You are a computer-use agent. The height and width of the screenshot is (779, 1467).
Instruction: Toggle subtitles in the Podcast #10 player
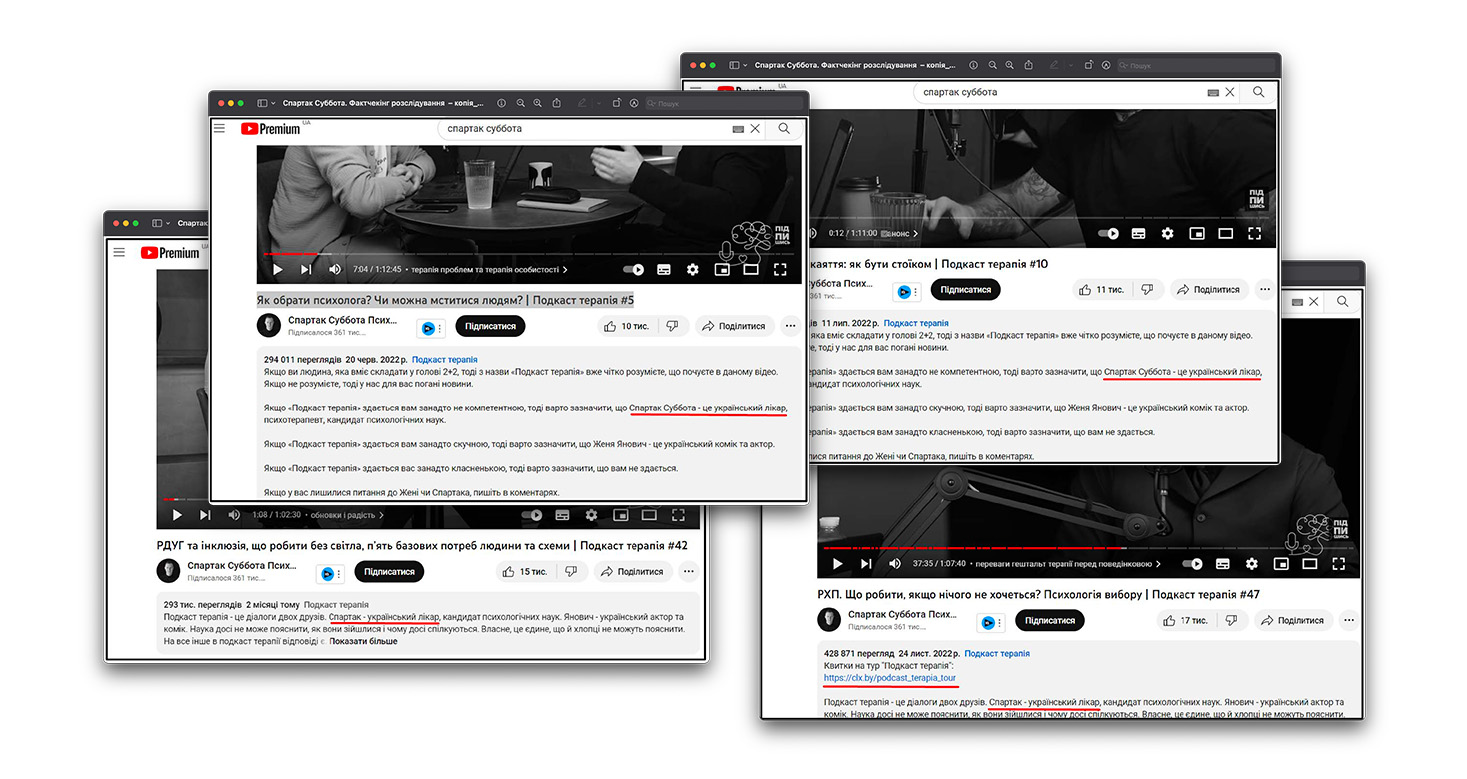point(1138,234)
